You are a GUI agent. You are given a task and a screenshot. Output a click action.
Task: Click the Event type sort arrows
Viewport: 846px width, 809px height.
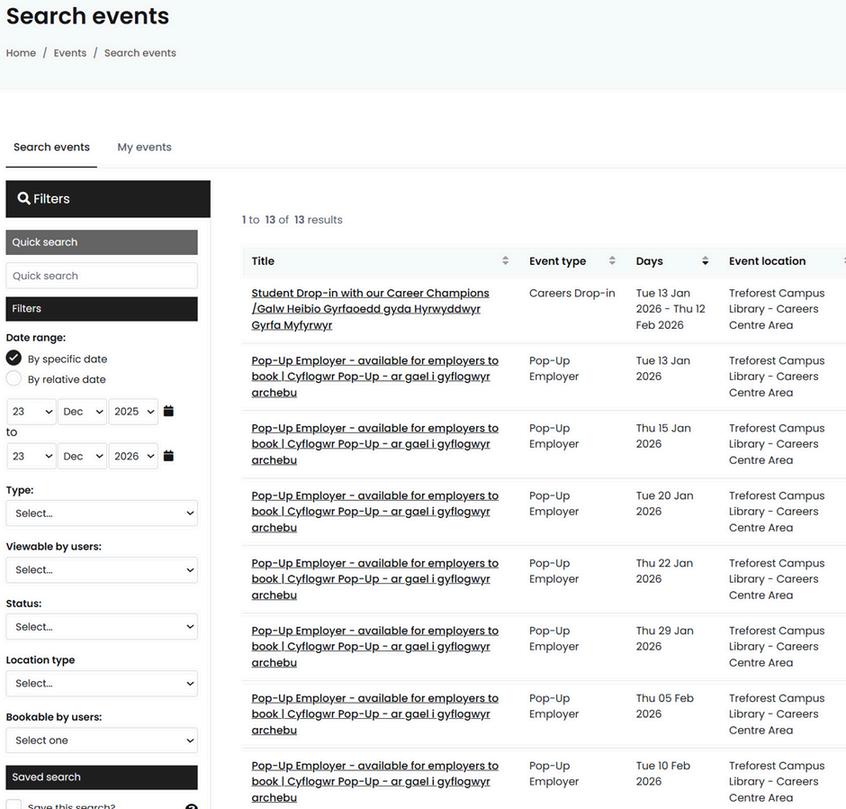[612, 261]
